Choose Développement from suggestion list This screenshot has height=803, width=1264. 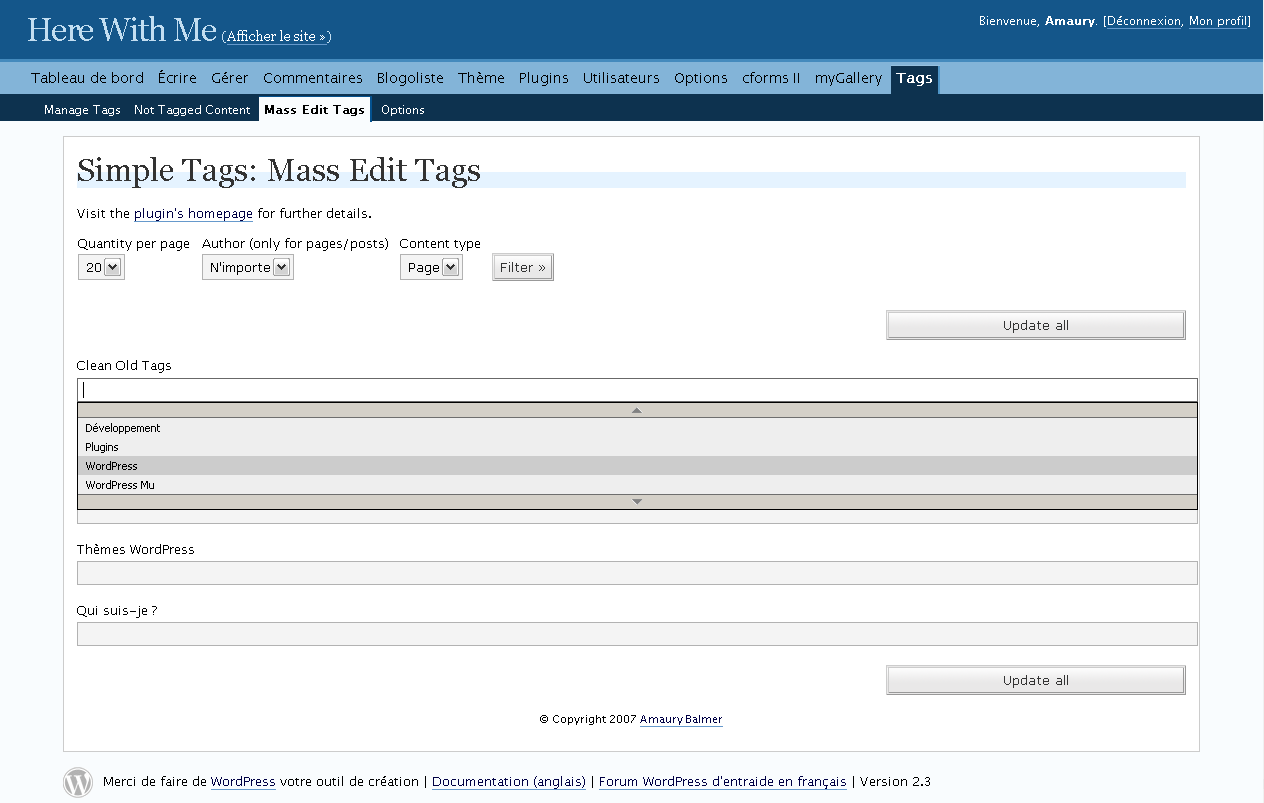pos(123,428)
